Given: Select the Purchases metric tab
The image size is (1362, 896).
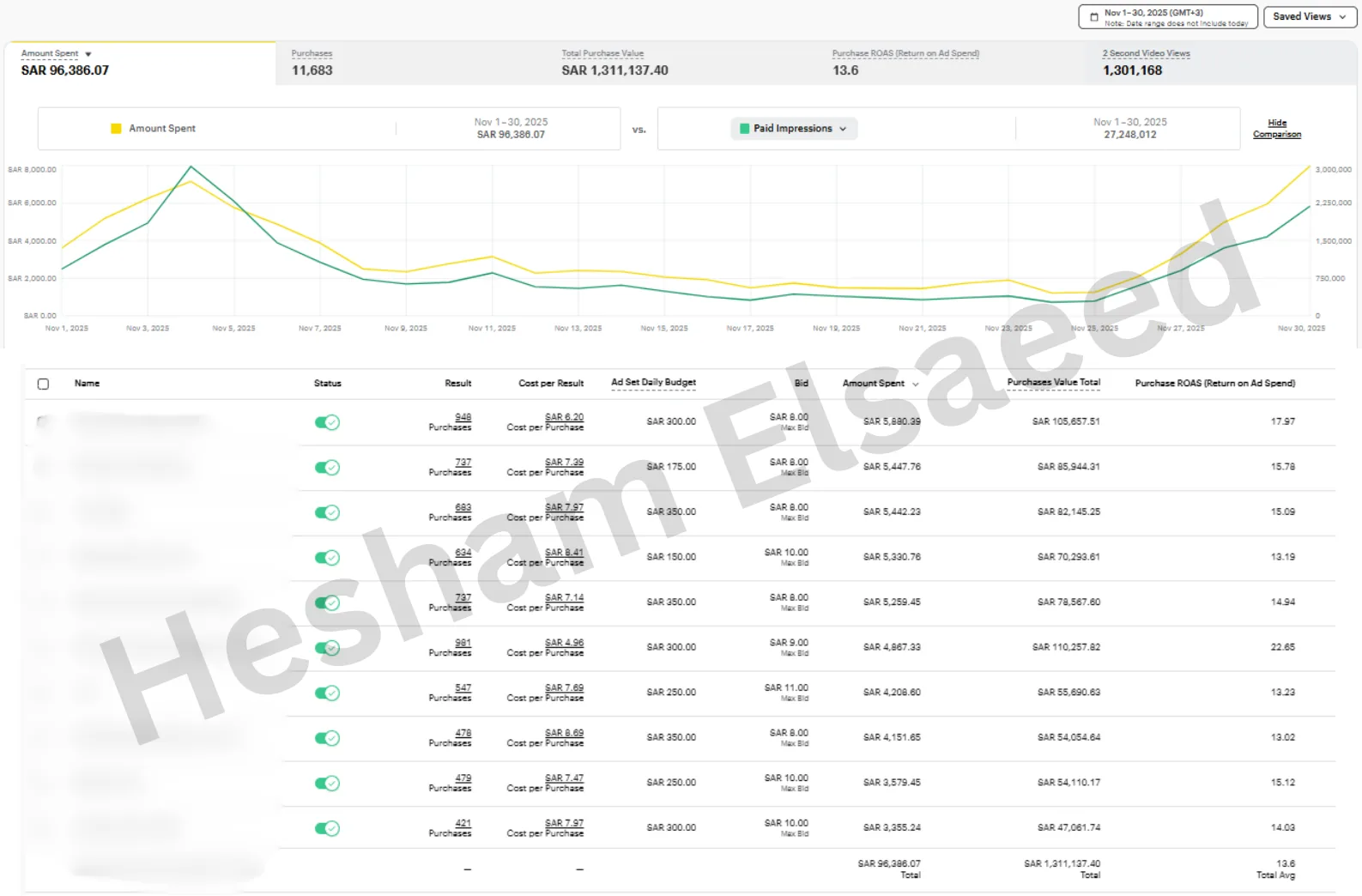Looking at the screenshot, I should [410, 63].
